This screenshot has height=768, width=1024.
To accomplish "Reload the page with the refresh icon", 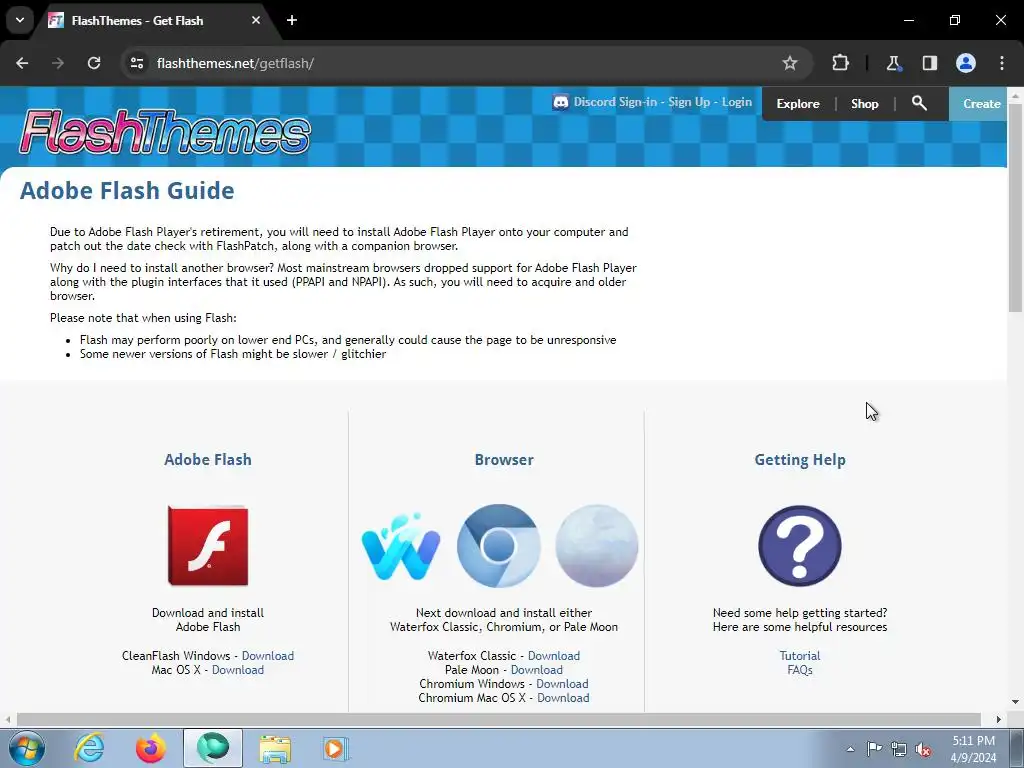I will [94, 63].
